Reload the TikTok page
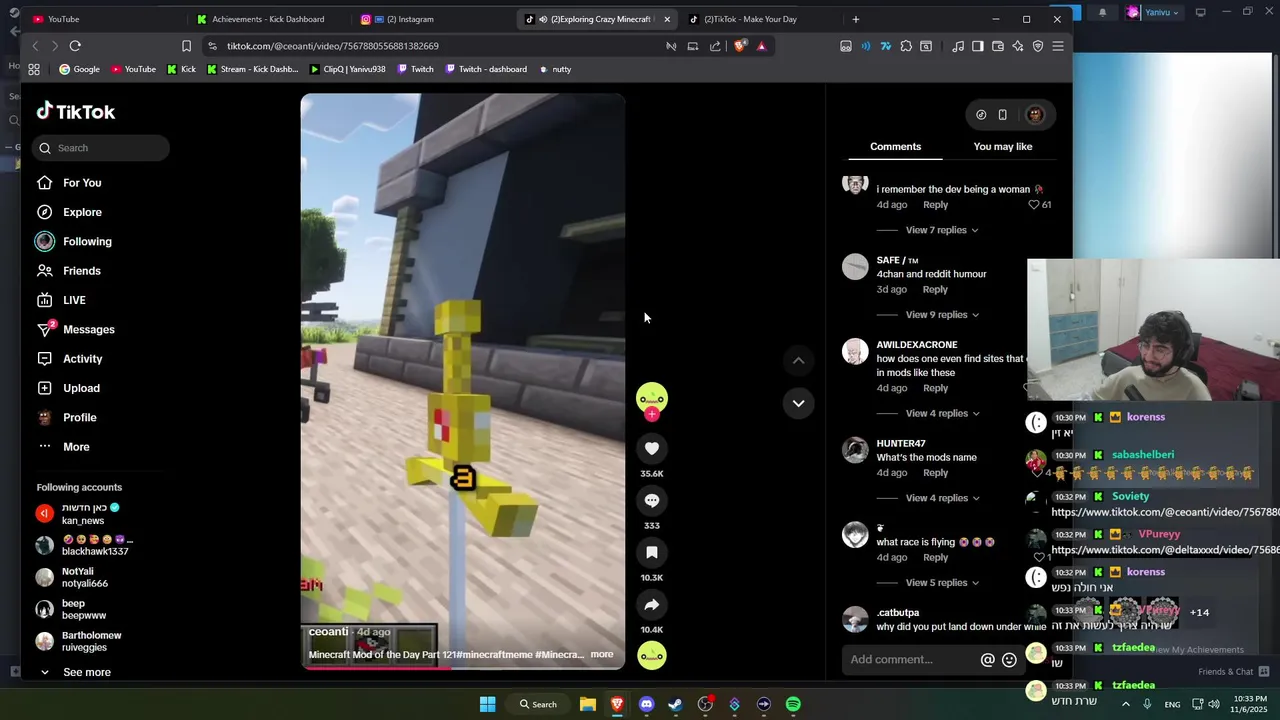 point(75,46)
